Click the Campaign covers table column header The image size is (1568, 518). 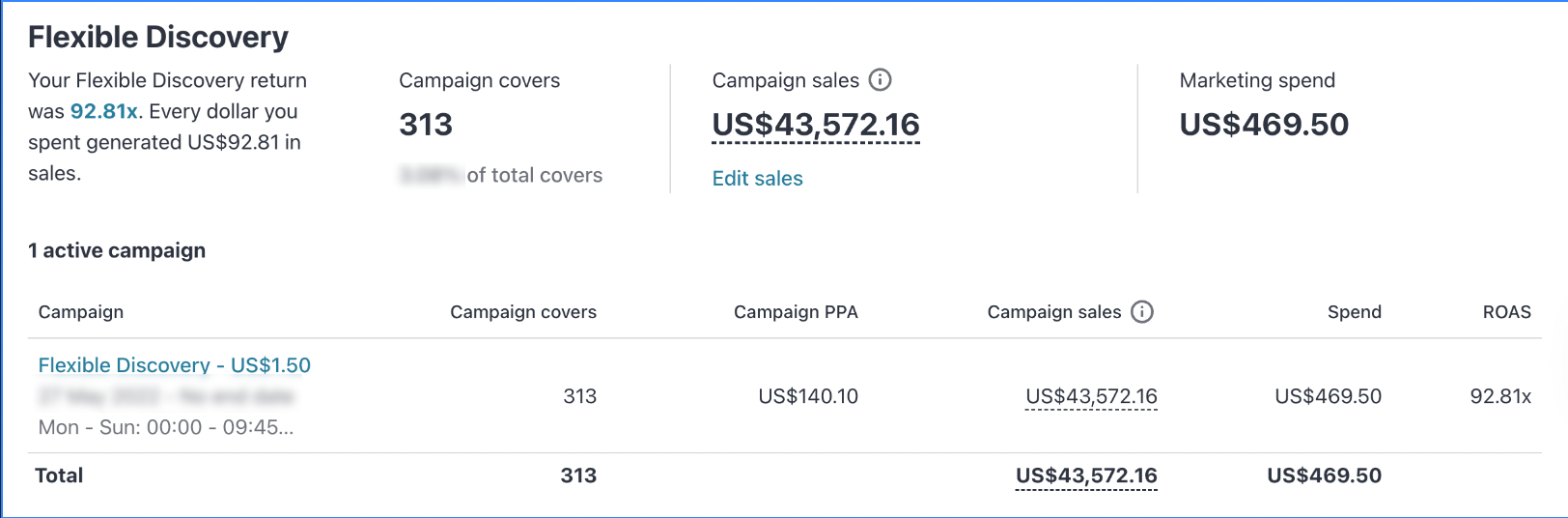pyautogui.click(x=523, y=312)
